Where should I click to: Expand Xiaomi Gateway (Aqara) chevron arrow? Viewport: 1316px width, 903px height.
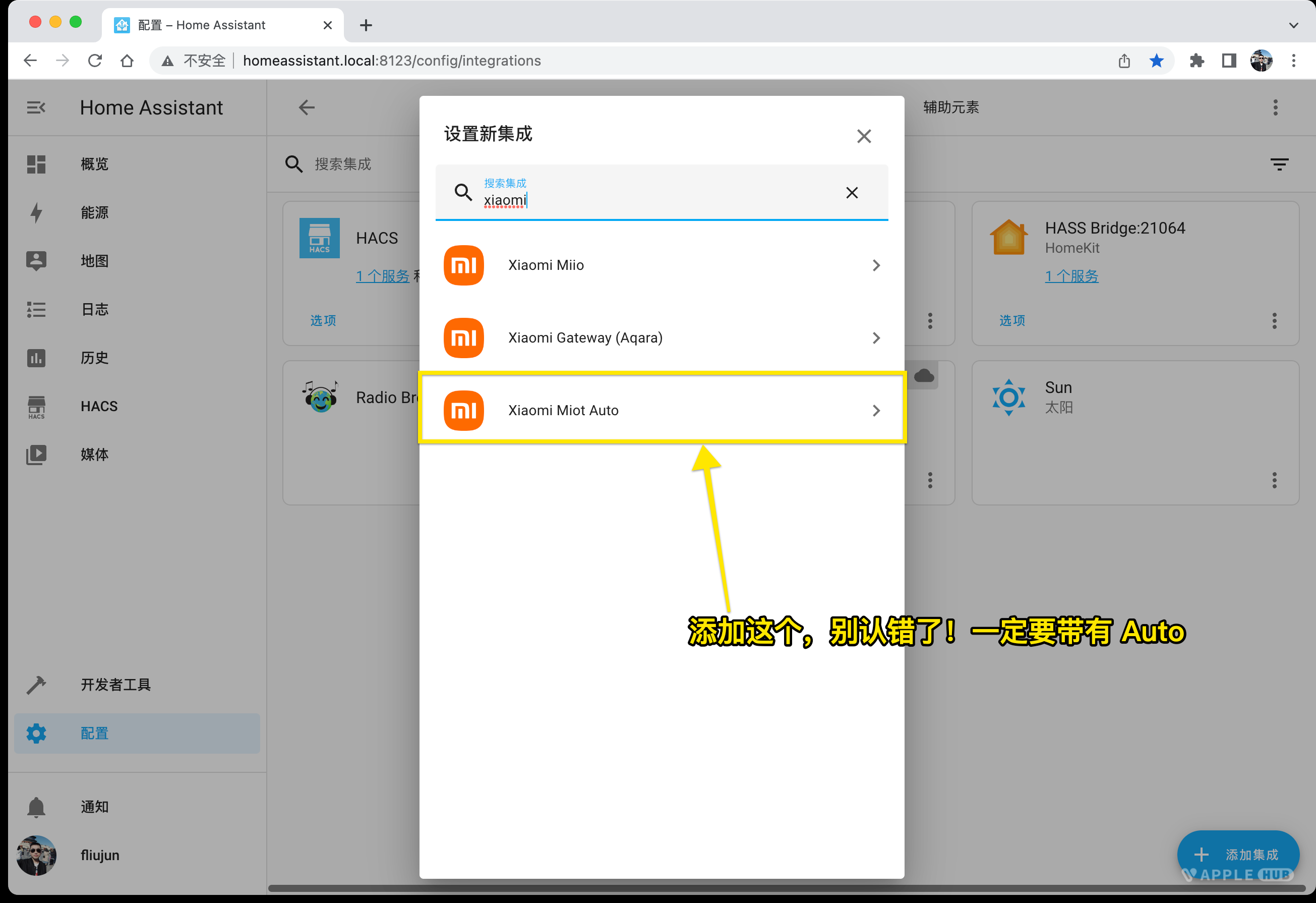(876, 338)
